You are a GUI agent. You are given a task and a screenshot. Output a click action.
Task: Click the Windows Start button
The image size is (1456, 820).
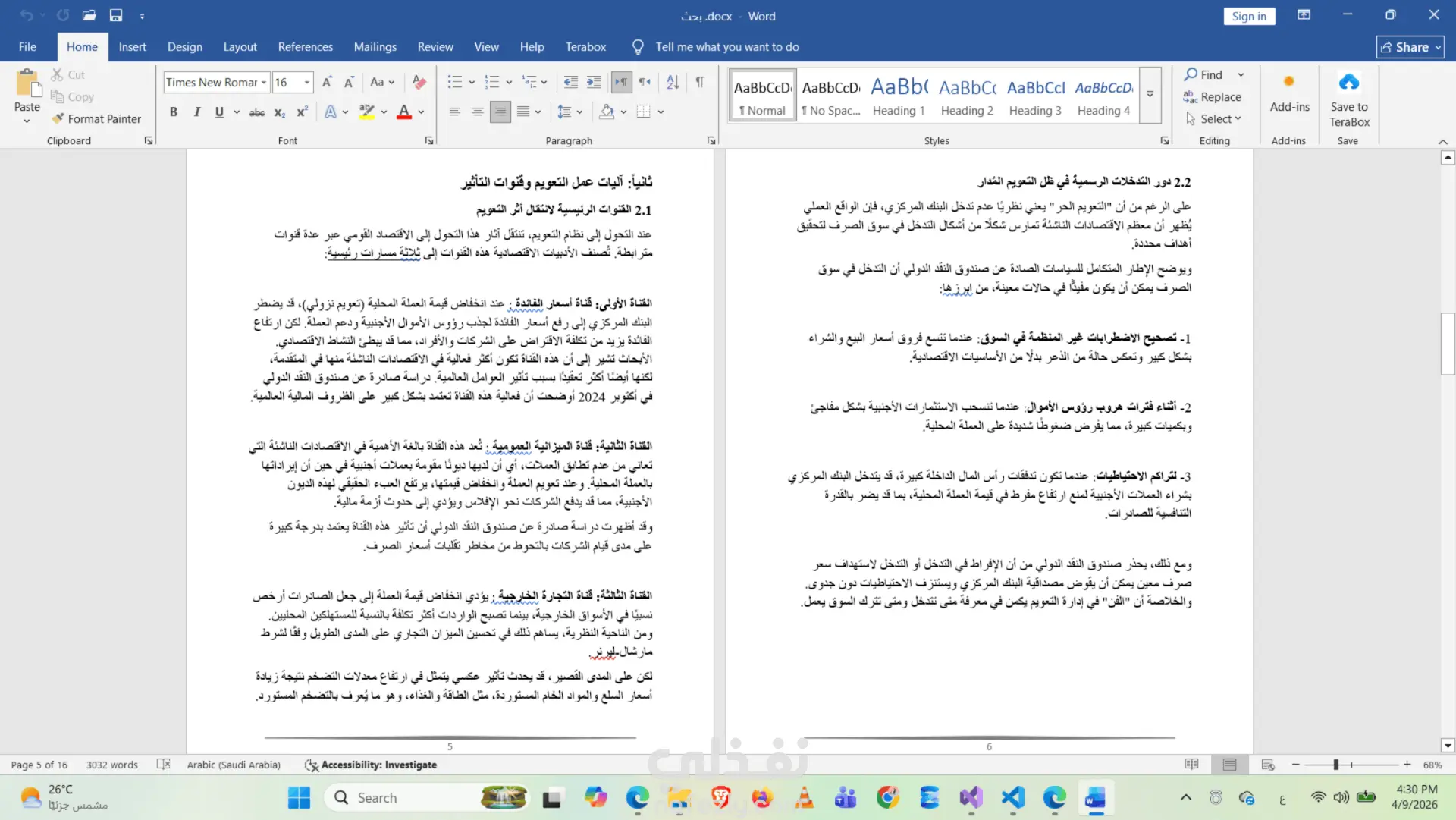coord(299,797)
